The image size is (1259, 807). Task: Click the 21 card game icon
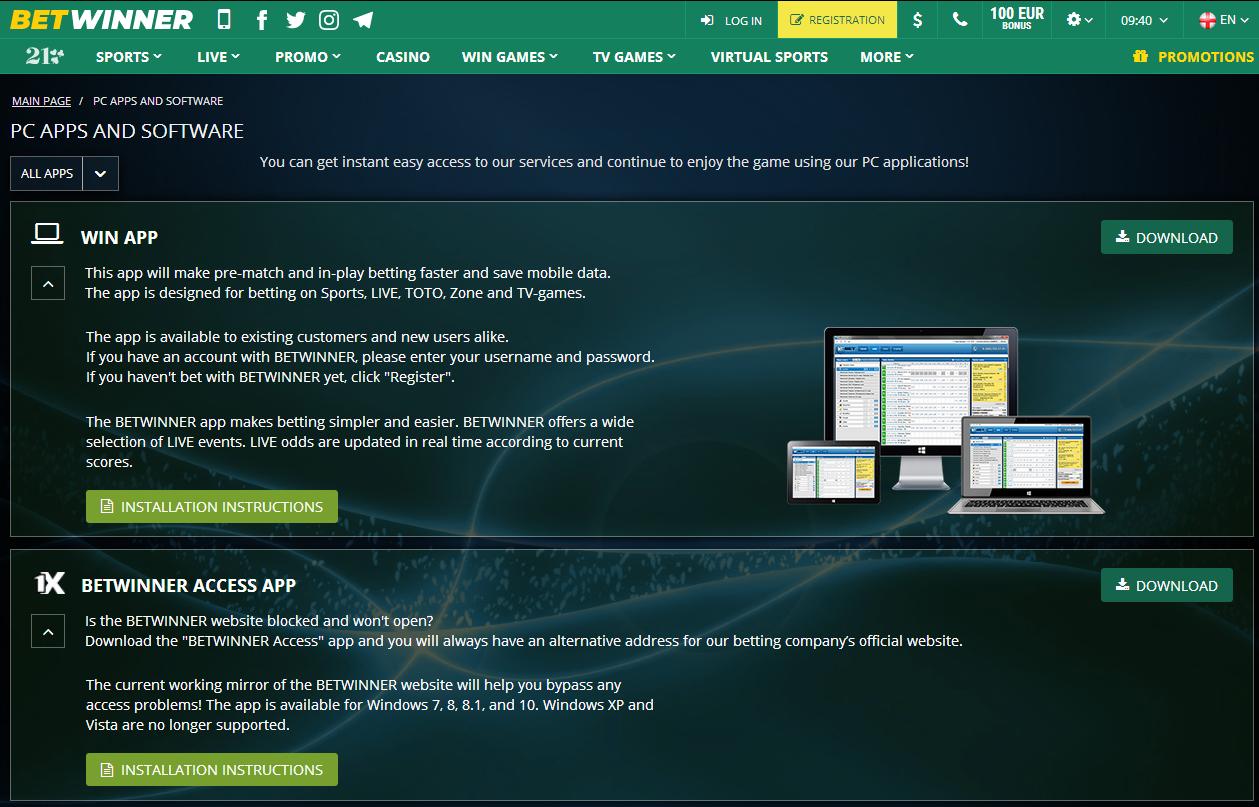[x=45, y=56]
